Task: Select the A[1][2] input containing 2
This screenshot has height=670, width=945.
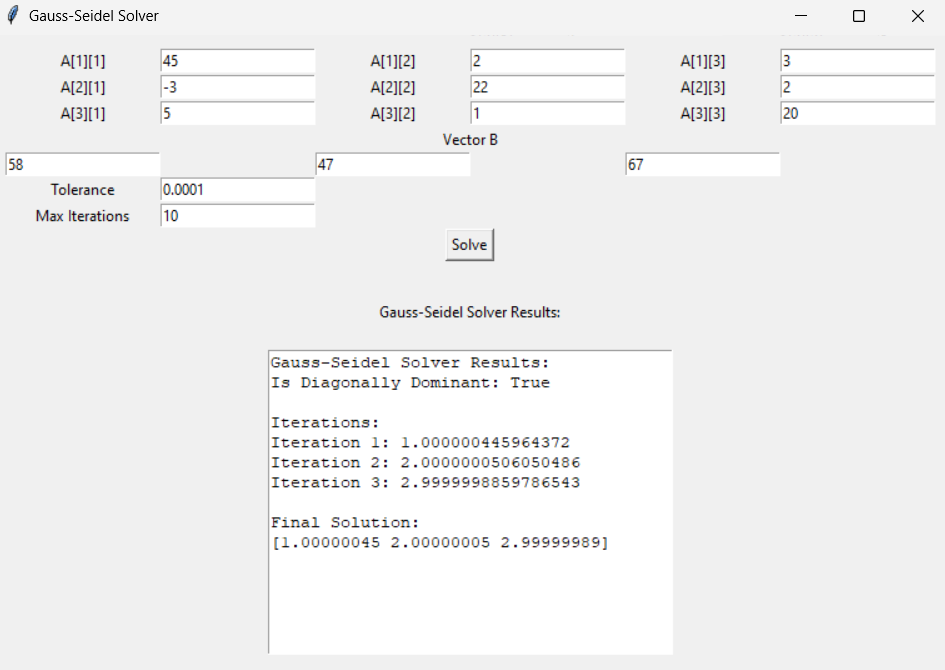Action: click(x=547, y=61)
